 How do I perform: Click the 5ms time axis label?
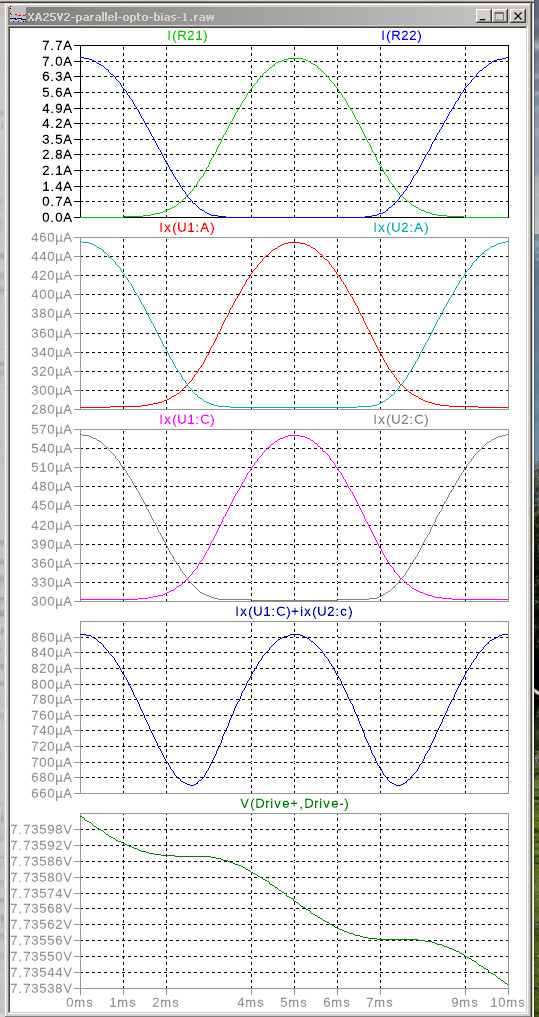tap(294, 1003)
